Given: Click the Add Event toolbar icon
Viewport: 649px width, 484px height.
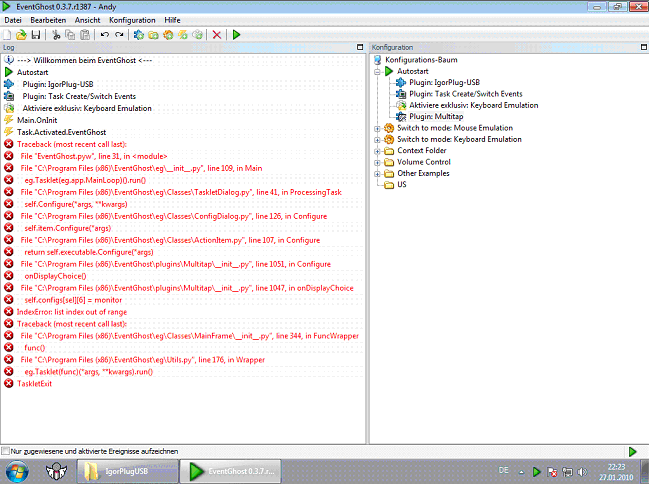Looking at the screenshot, I should [183, 35].
